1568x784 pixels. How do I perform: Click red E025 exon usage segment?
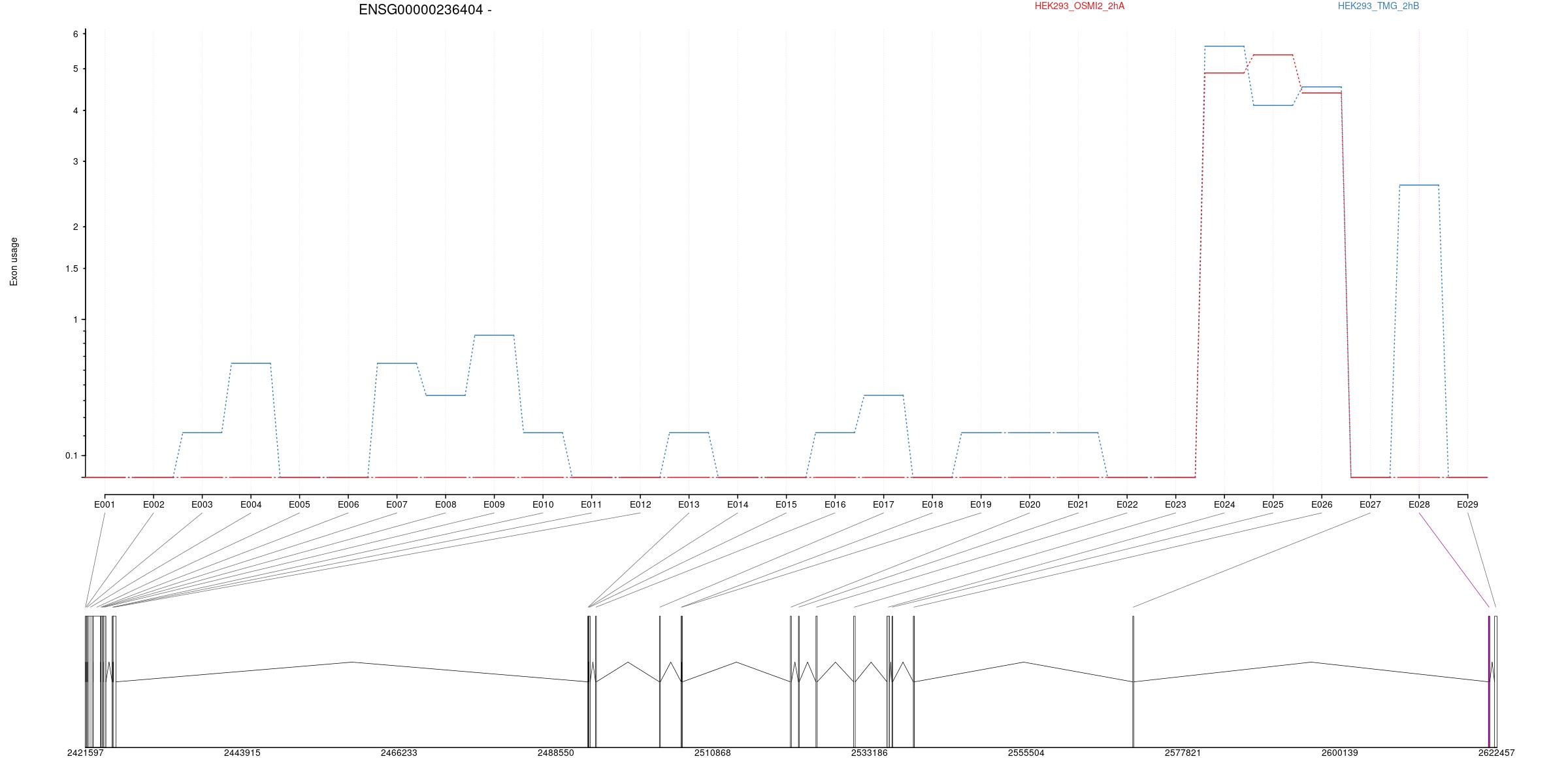(1273, 55)
